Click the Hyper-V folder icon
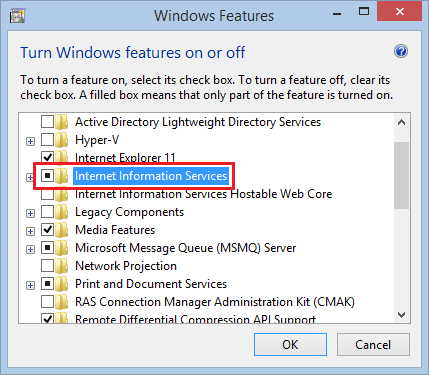 click(x=61, y=140)
